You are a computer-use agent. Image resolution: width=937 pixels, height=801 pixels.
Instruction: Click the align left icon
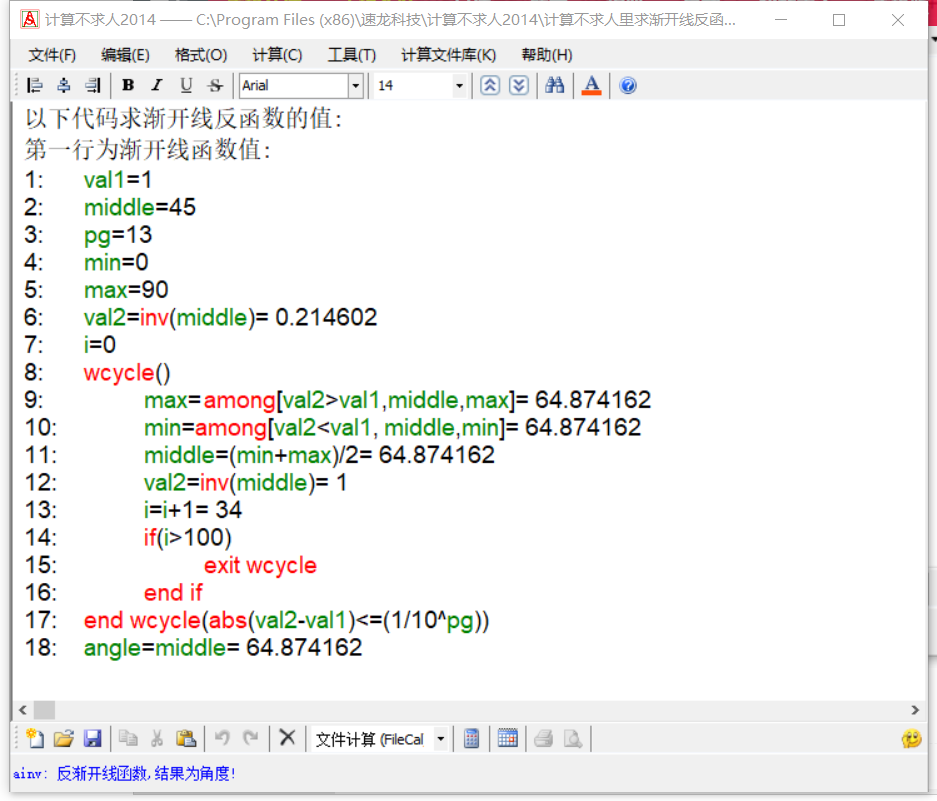pos(35,85)
